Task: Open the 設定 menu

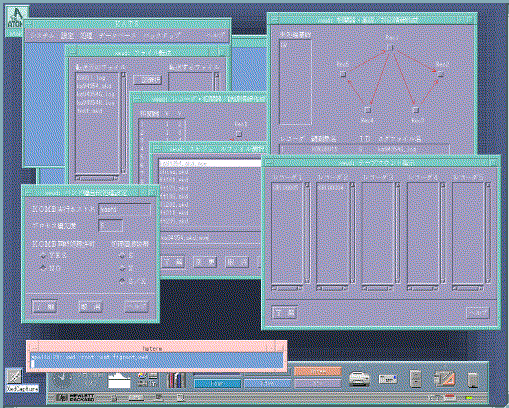Action: pos(68,36)
